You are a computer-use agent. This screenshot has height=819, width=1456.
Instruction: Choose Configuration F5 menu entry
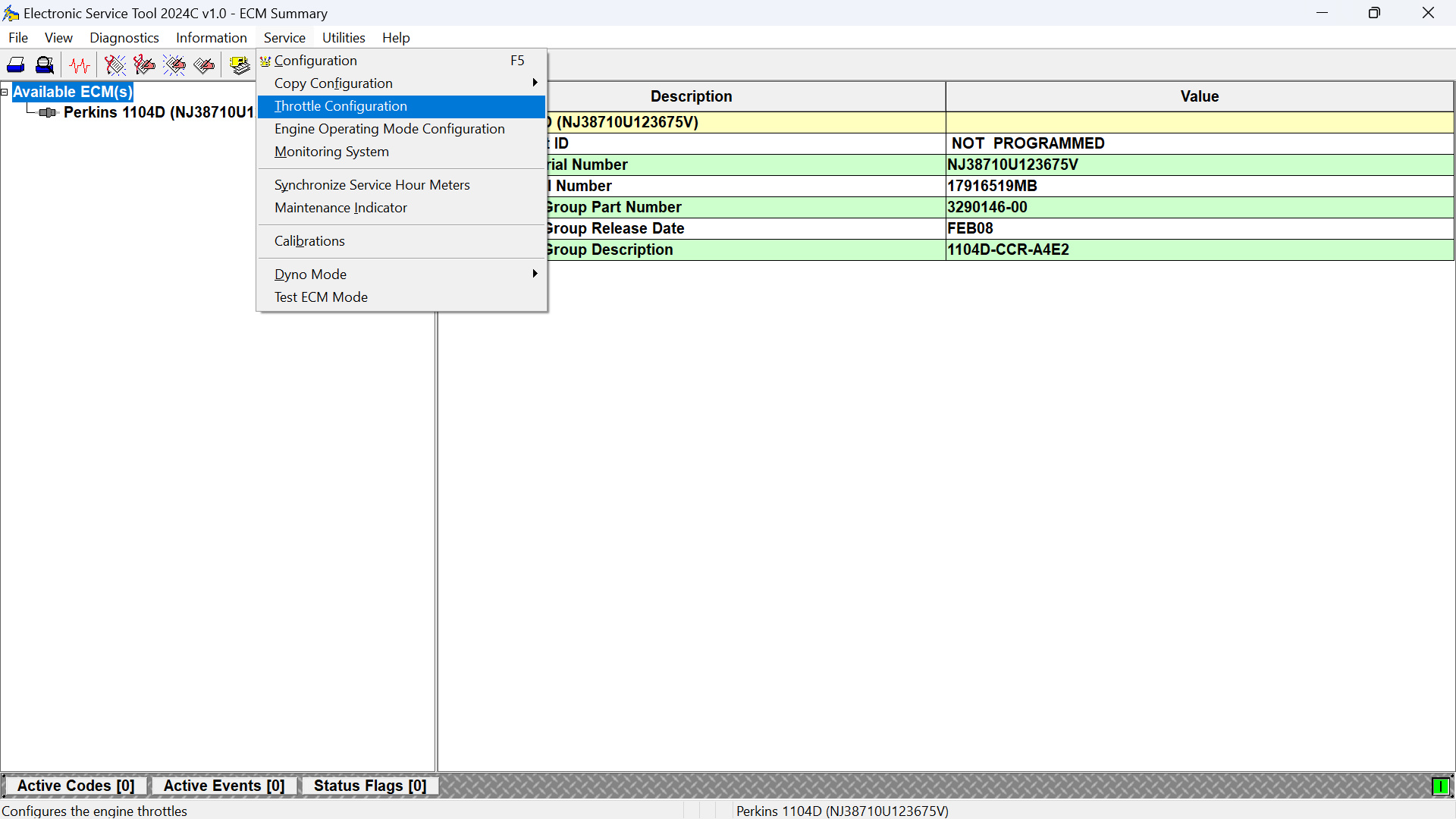click(x=402, y=61)
